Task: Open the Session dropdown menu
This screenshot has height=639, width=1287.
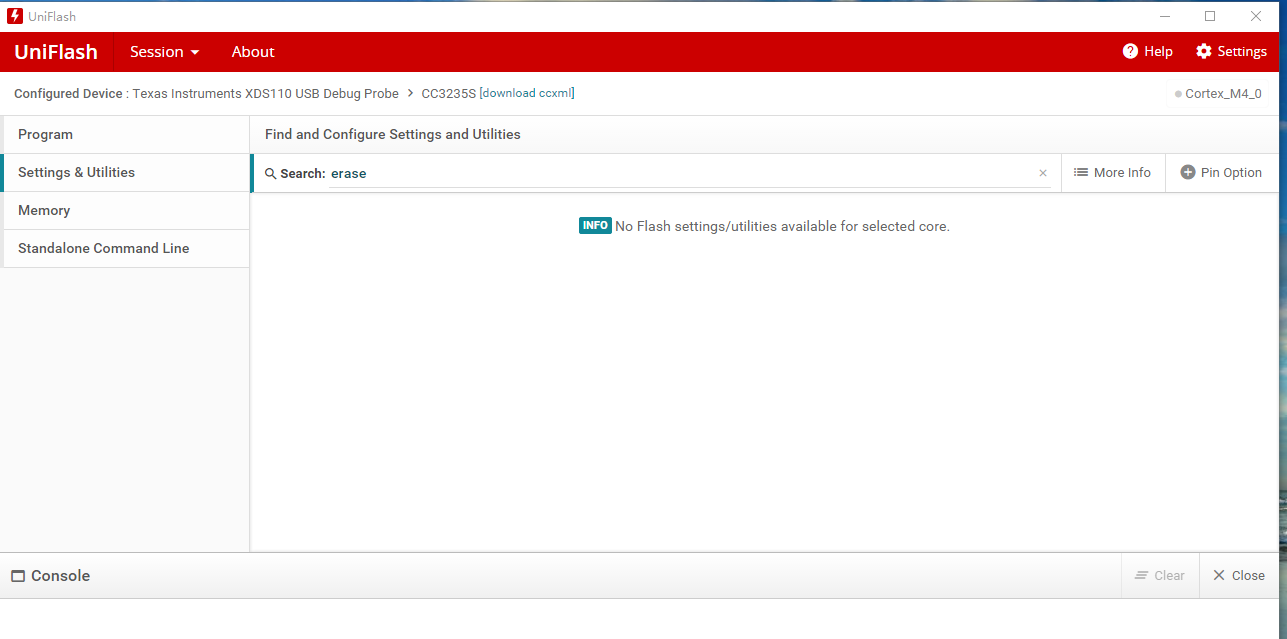Action: coord(165,52)
